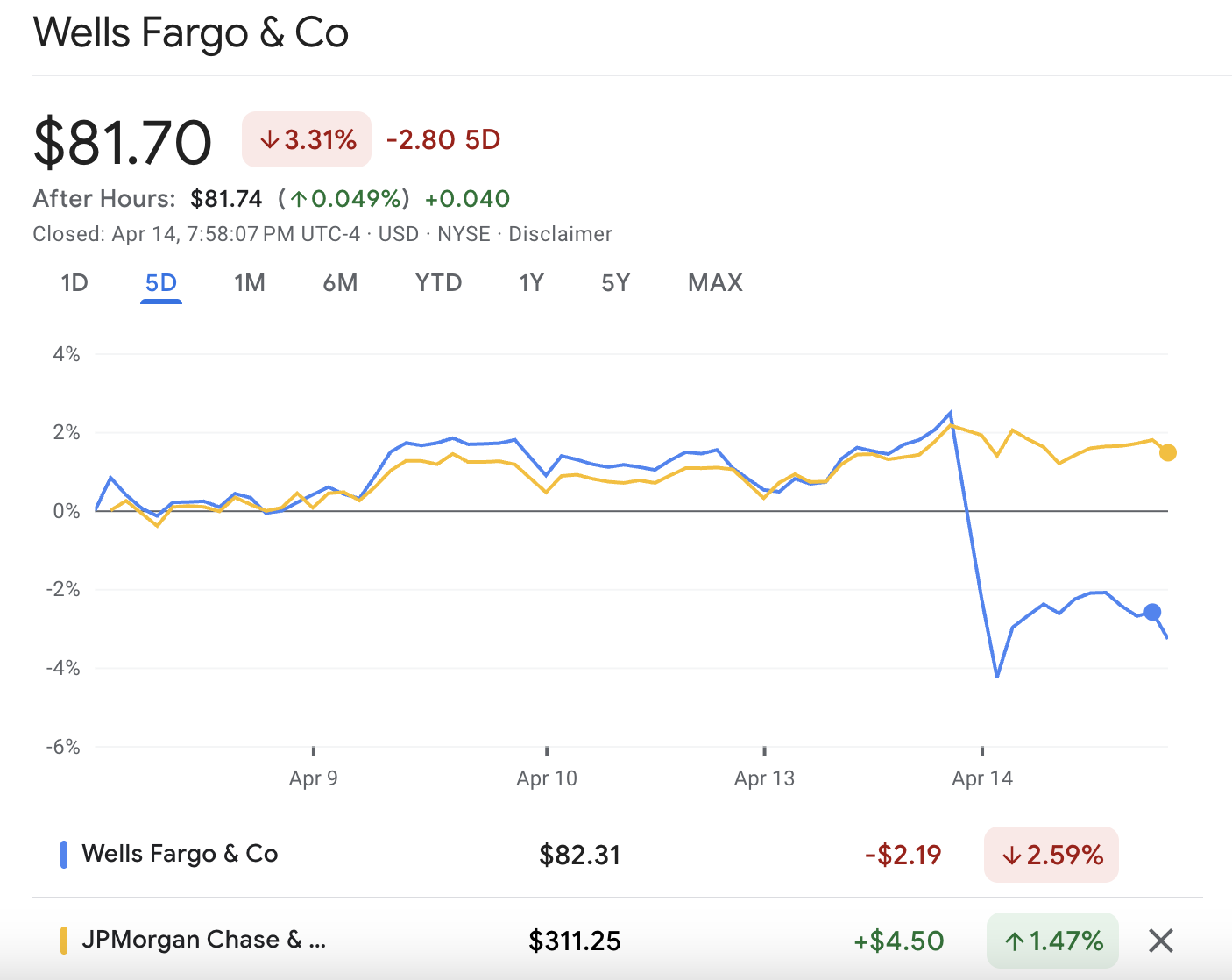Switch to the 1D chart view
Viewport: 1232px width, 980px height.
tap(74, 282)
